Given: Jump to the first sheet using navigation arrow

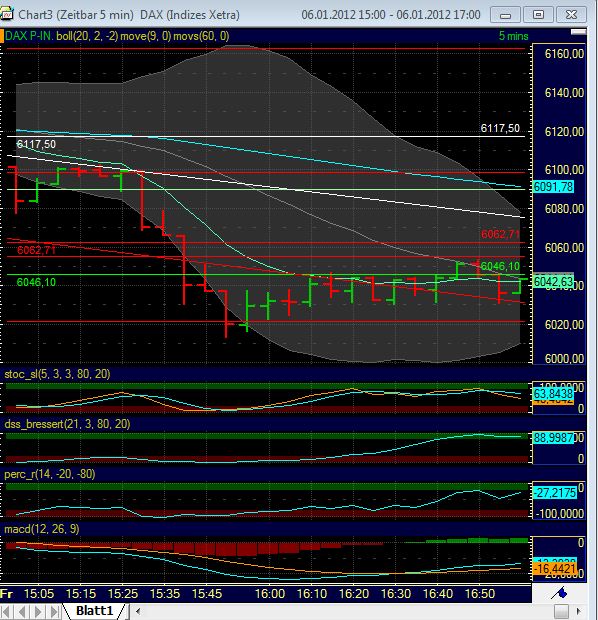Looking at the screenshot, I should click(6, 611).
